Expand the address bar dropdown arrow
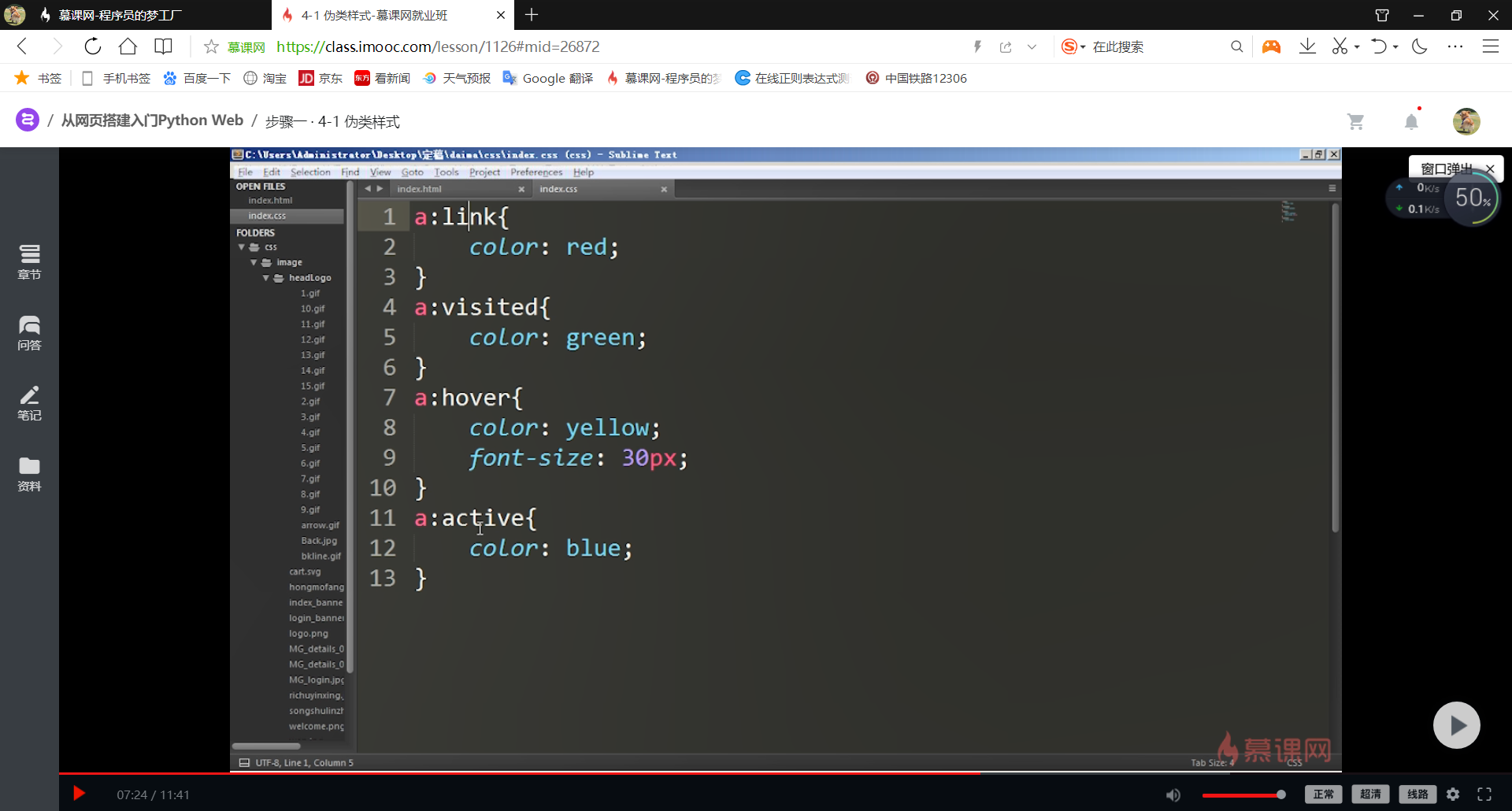1512x811 pixels. (x=1032, y=47)
